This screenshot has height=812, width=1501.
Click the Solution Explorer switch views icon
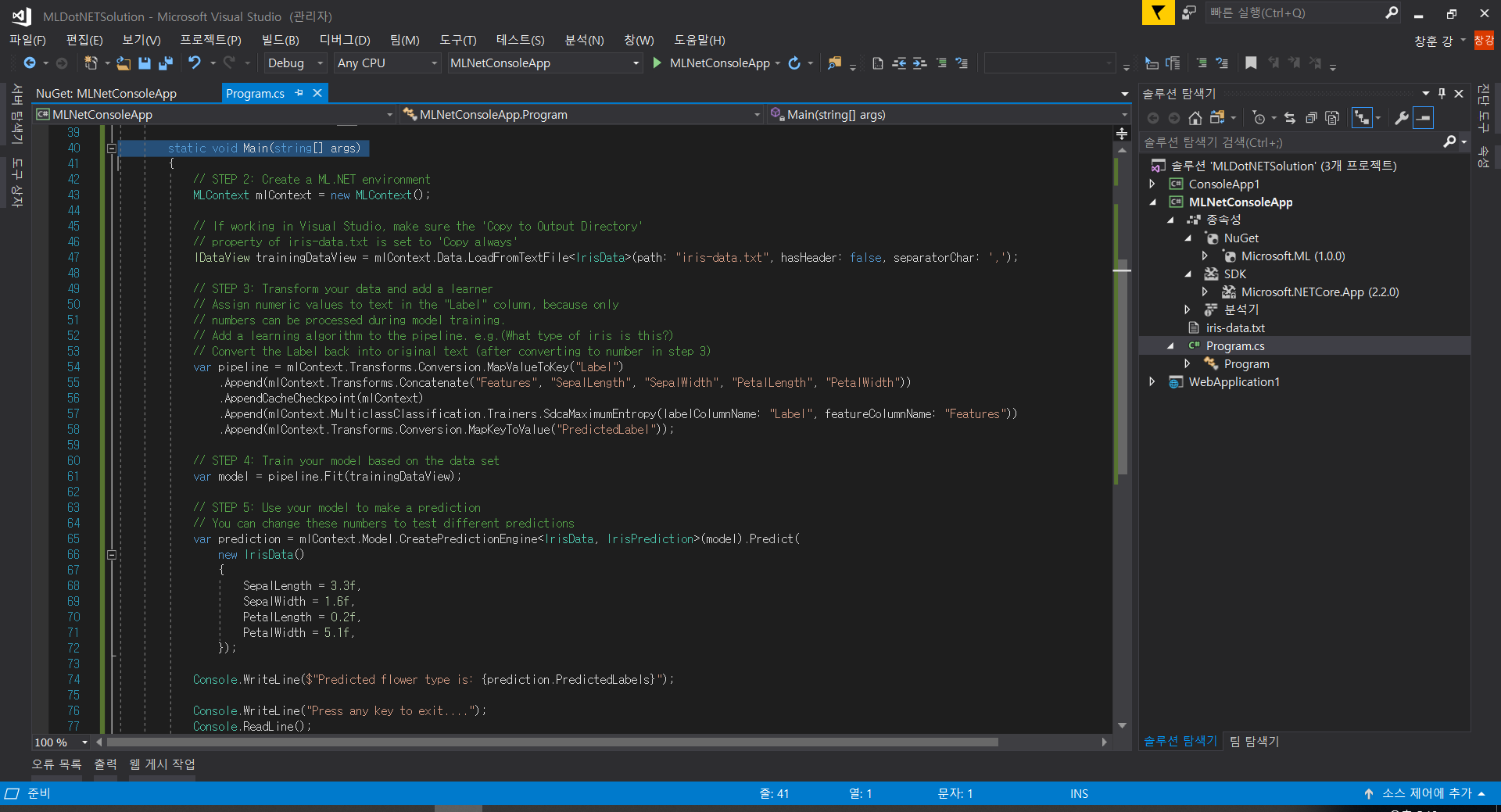tap(1217, 118)
